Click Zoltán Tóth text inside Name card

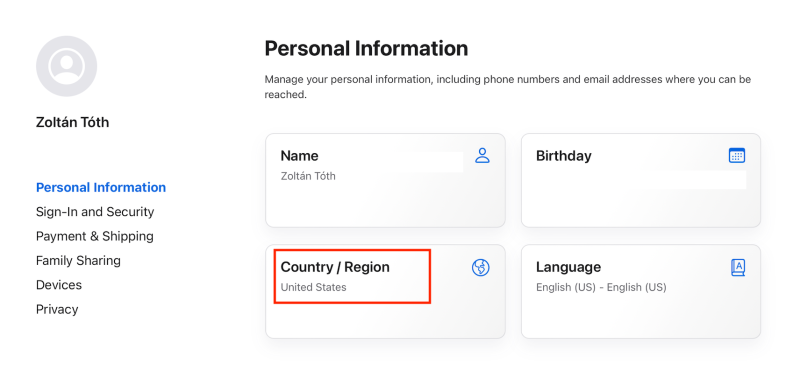pos(308,177)
